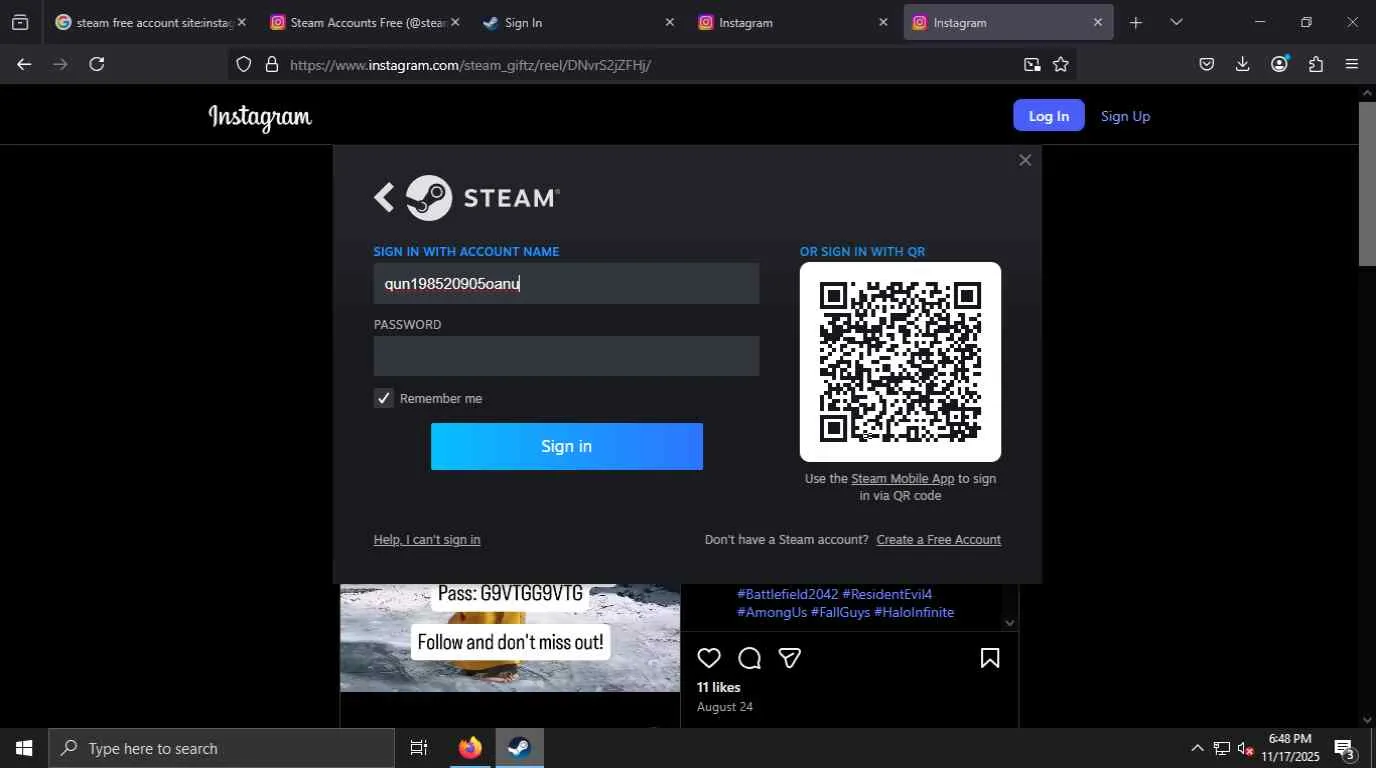
Task: Close the Steam sign-in dialog
Action: tap(1025, 160)
